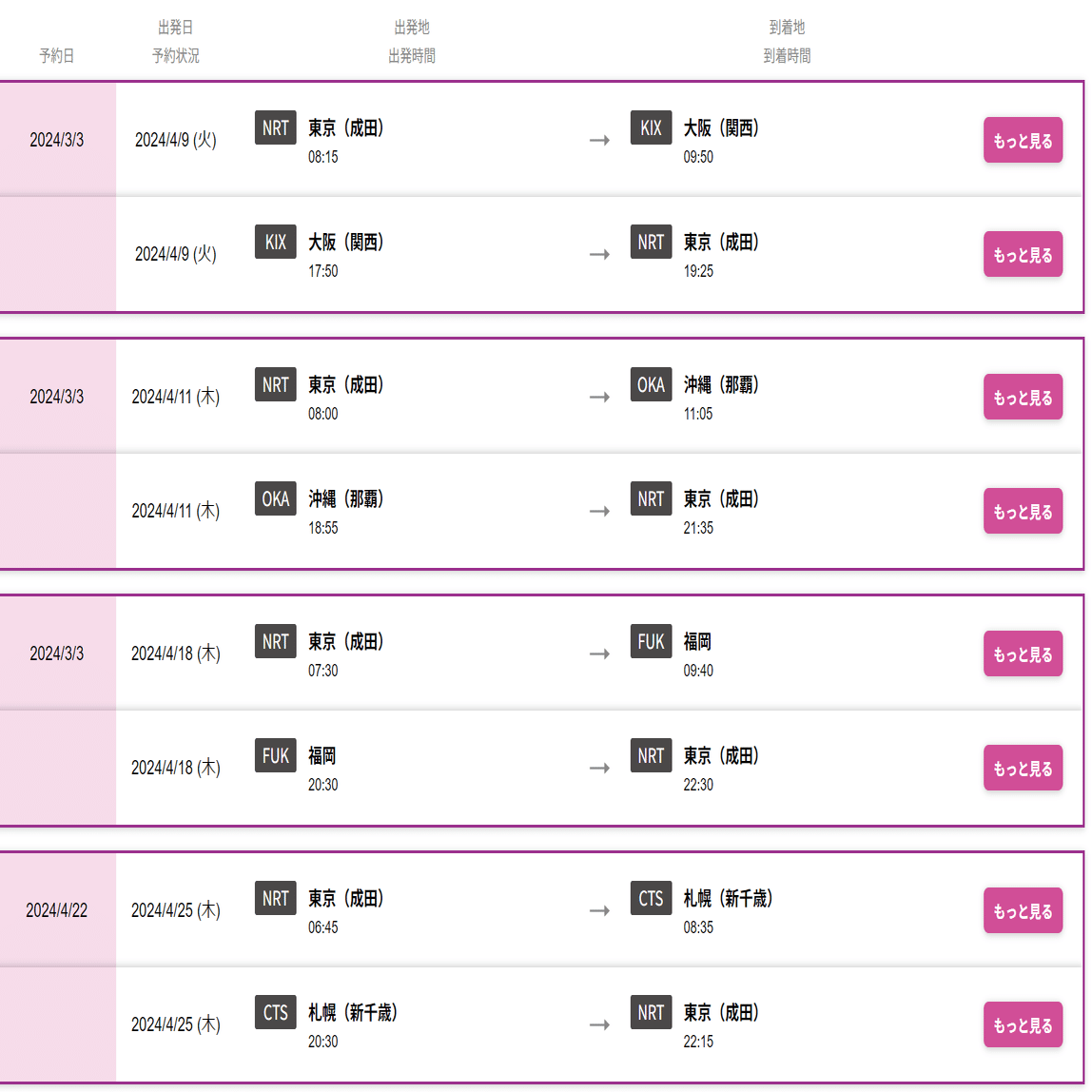Viewport: 1092px width, 1092px height.
Task: Click the CTS arrival badge for Sapporo
Action: tap(651, 898)
